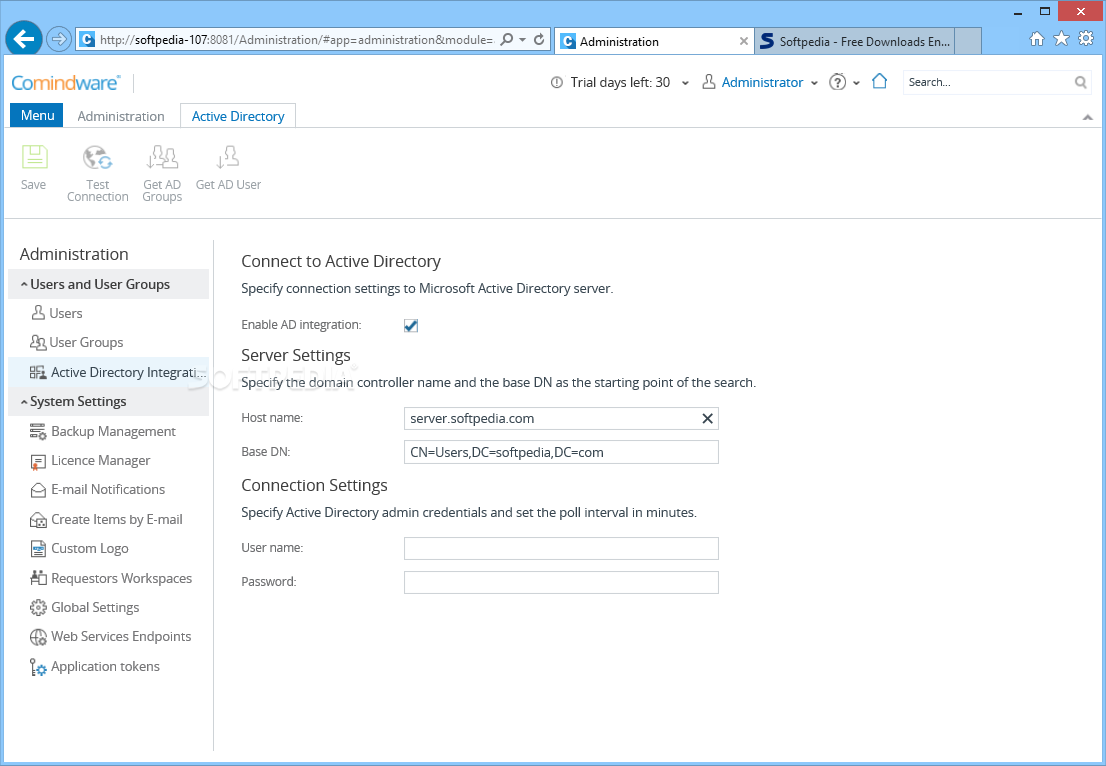Click into the Base DN field
This screenshot has width=1106, height=766.
click(561, 452)
